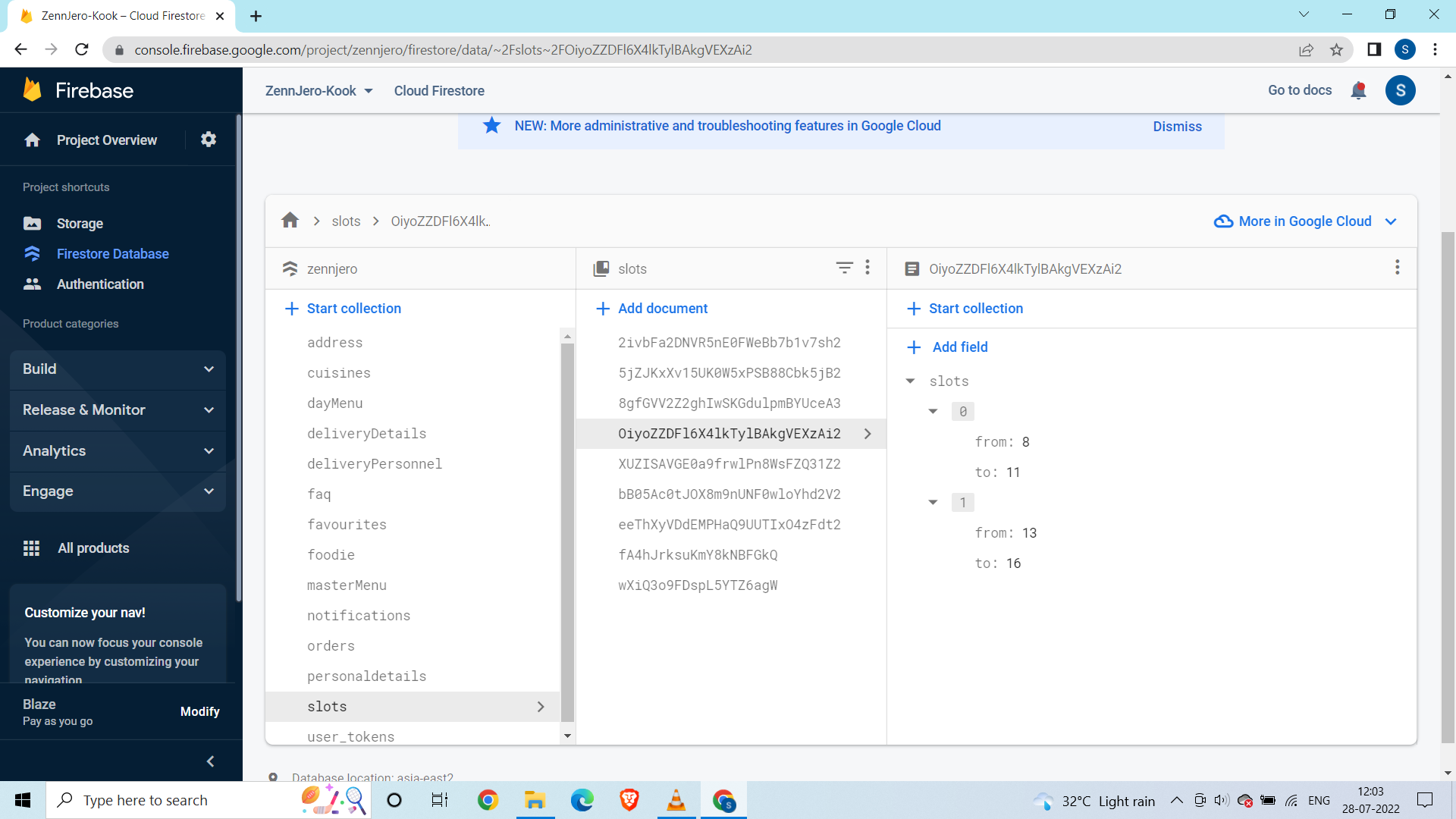The width and height of the screenshot is (1456, 819).
Task: Expand the slots array item 0
Action: coord(931,411)
